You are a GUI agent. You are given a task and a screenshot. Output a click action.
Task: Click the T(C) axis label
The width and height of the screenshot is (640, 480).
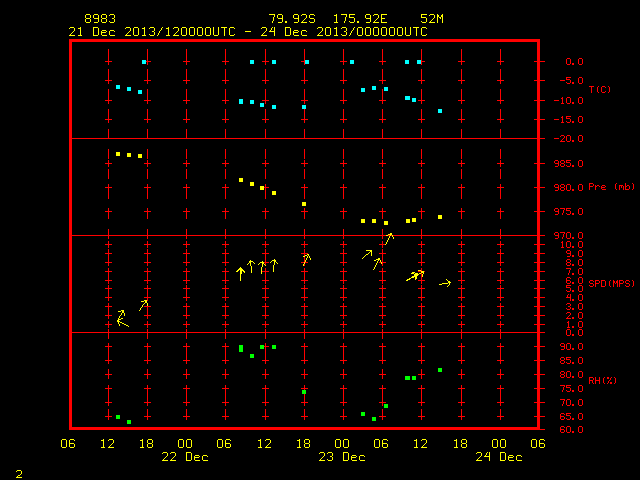[x=600, y=89]
